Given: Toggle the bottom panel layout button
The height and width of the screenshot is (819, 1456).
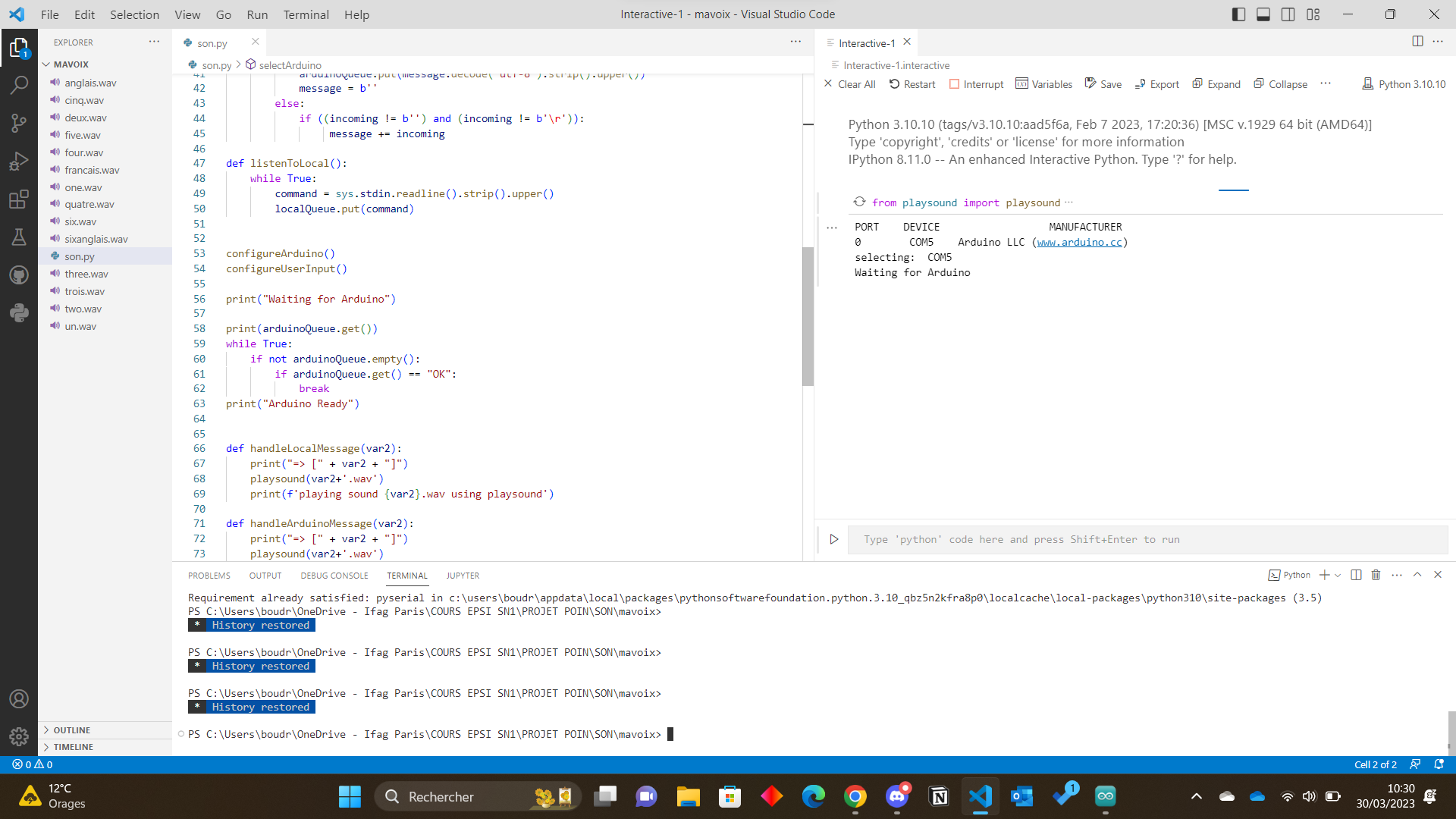Looking at the screenshot, I should tap(1263, 14).
